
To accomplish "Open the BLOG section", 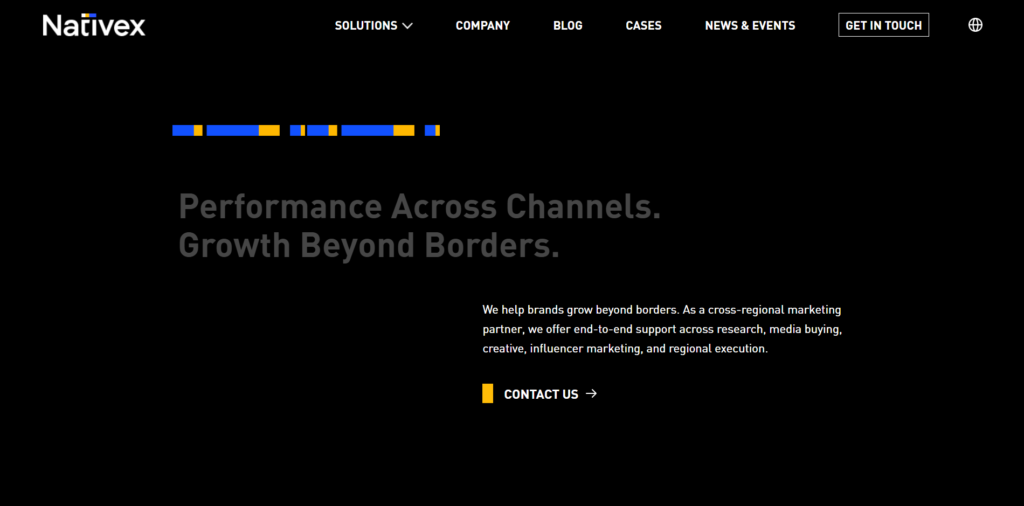I will click(568, 26).
